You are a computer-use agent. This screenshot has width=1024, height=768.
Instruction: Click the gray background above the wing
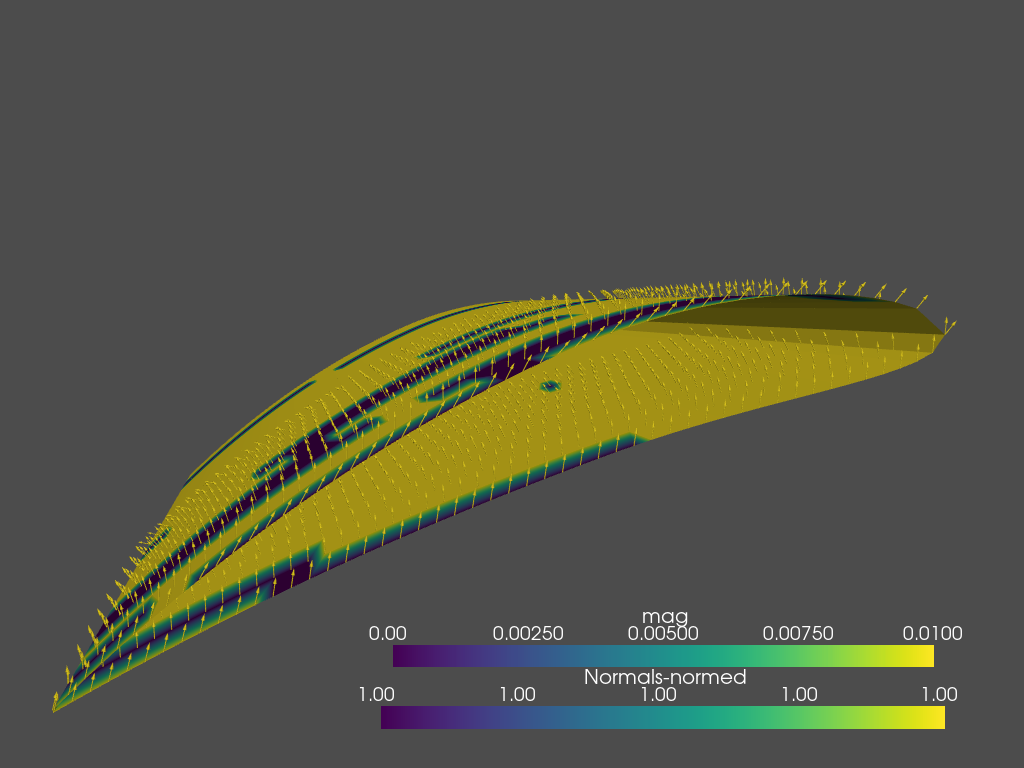[x=500, y=150]
